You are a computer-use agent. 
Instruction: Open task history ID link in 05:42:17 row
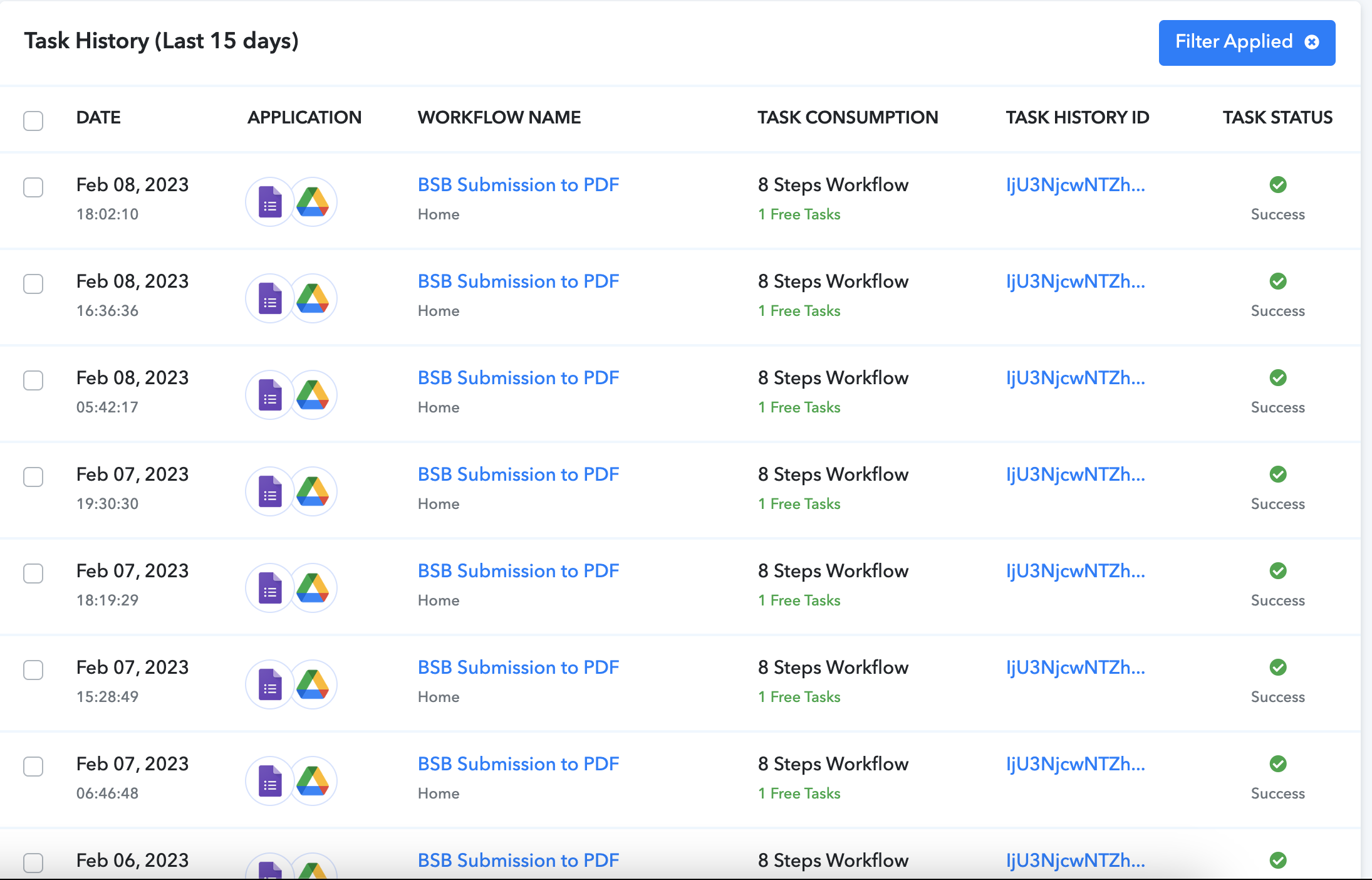pos(1076,378)
